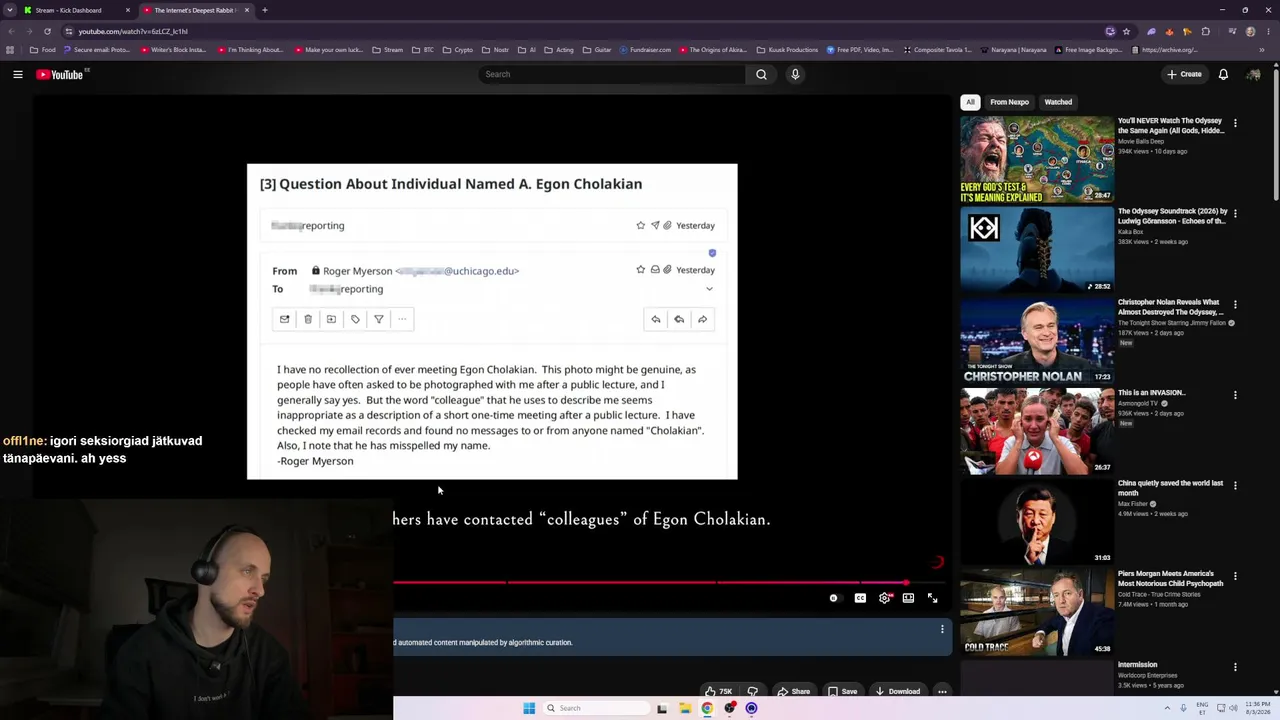1280x720 pixels.
Task: Enter fullscreen video mode
Action: pos(932,598)
